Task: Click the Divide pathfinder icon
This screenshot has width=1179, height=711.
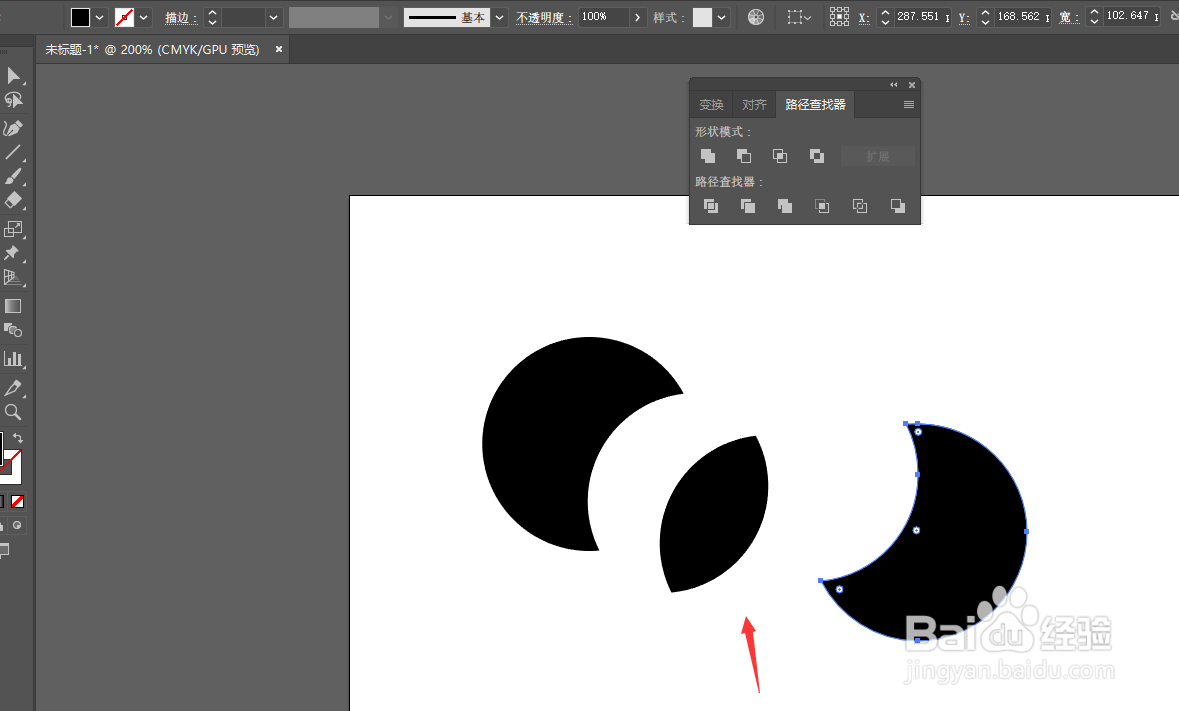Action: click(711, 206)
